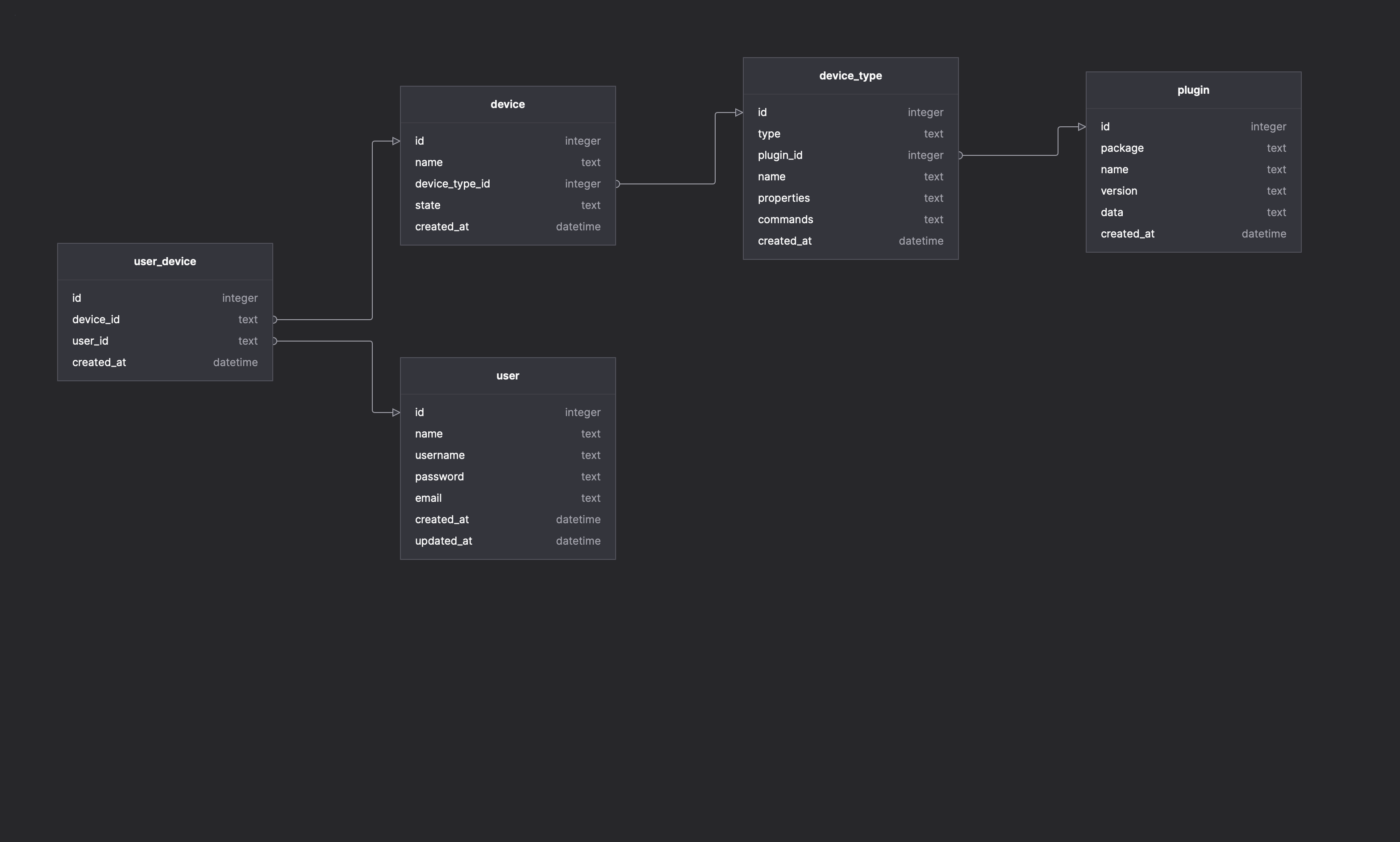Select the plugin table title
The image size is (1400, 842).
[1193, 90]
